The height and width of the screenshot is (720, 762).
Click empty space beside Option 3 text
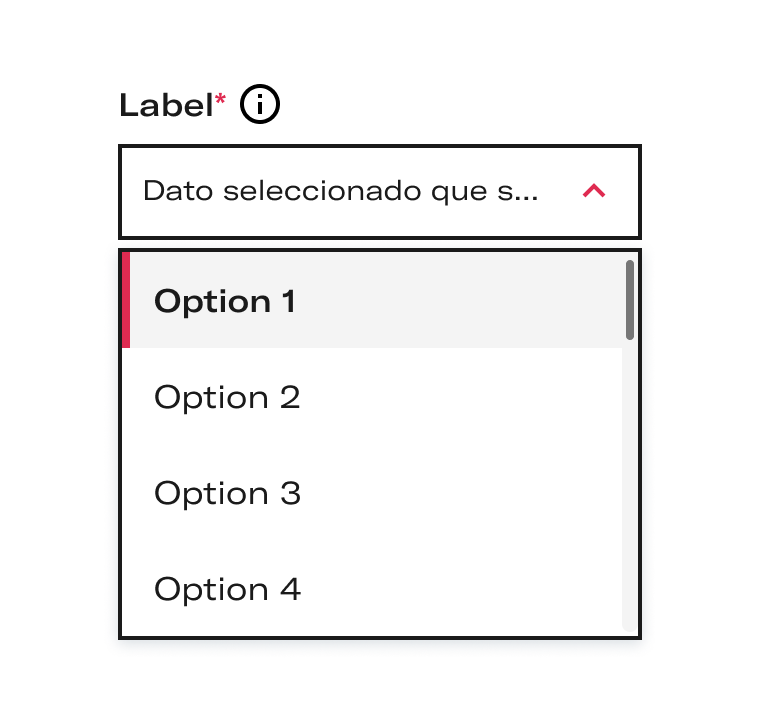(462, 493)
